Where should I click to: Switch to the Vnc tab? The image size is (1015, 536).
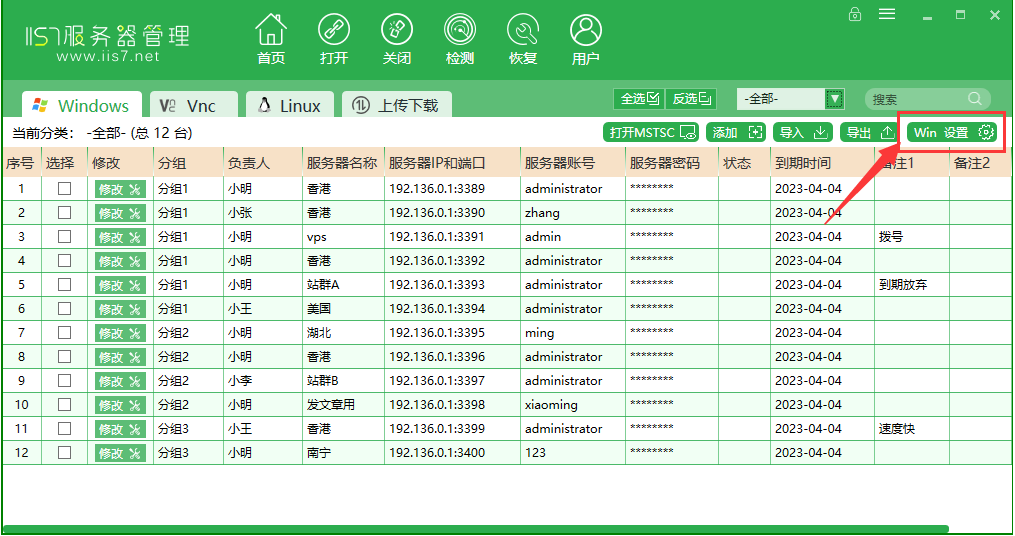tap(194, 105)
